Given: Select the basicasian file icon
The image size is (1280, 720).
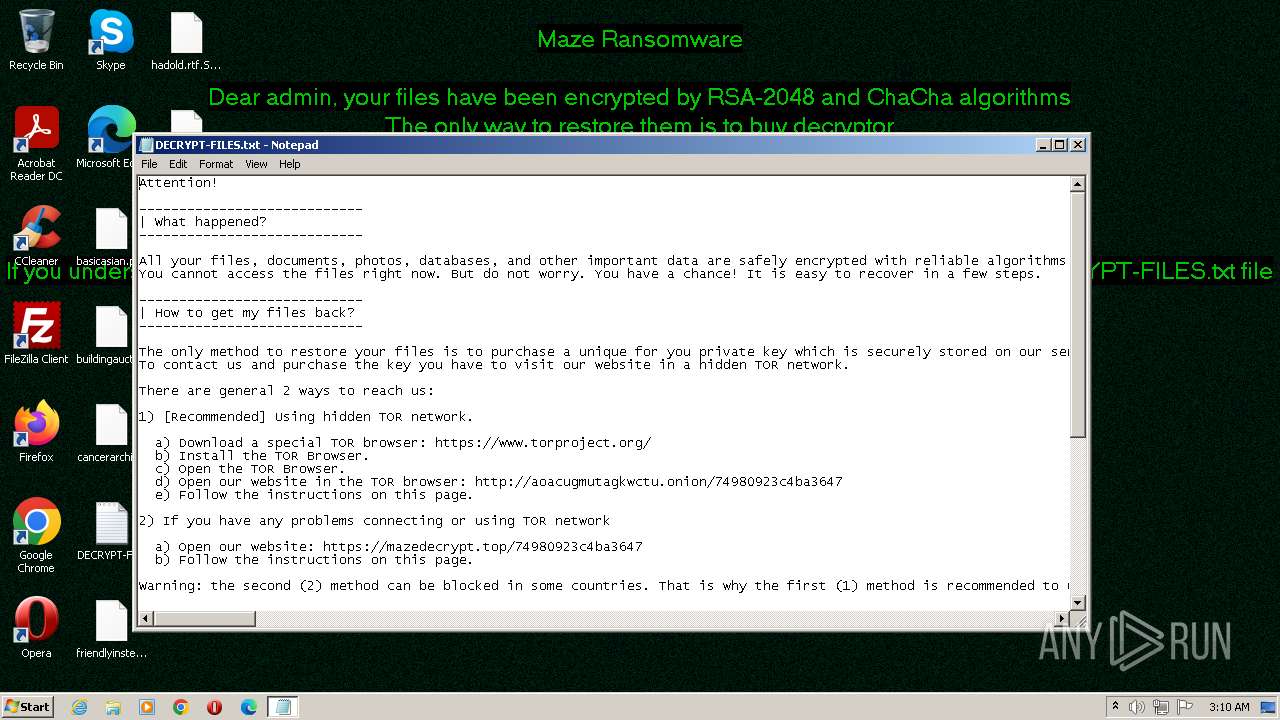Looking at the screenshot, I should [x=111, y=236].
